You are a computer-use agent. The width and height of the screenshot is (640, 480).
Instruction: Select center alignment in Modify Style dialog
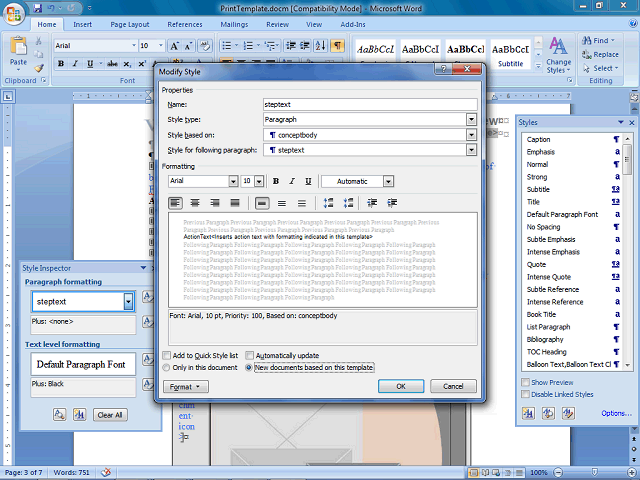pyautogui.click(x=195, y=203)
